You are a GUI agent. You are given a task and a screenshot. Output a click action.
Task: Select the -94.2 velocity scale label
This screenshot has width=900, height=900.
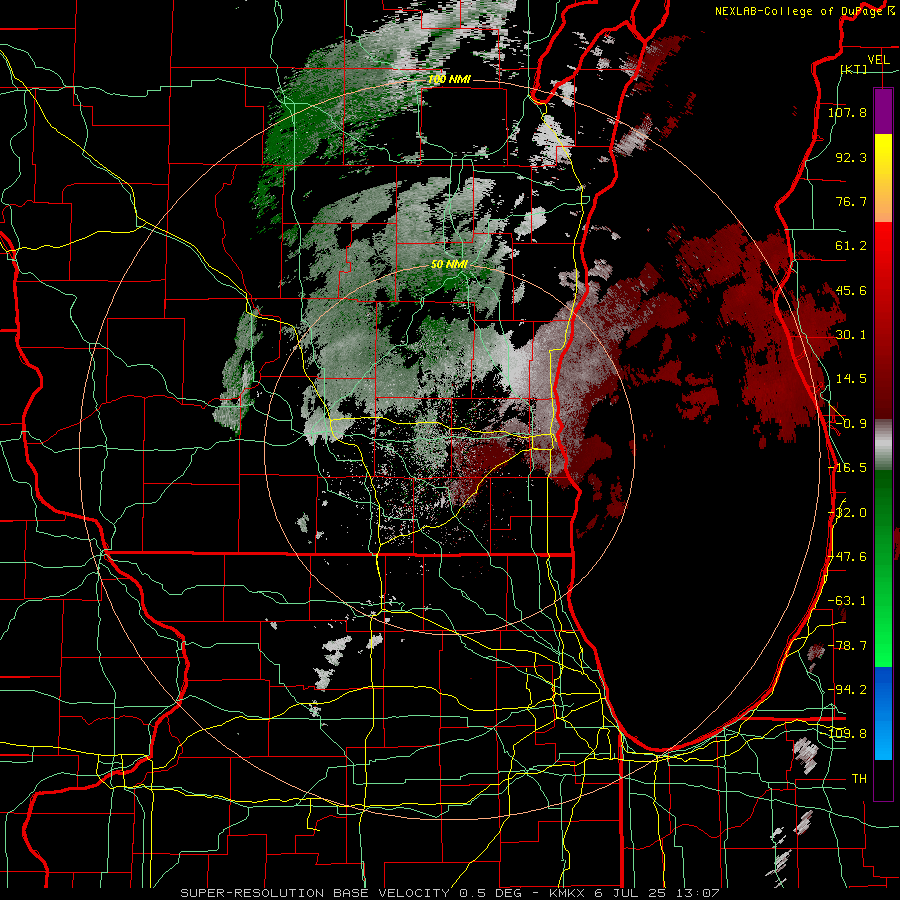pyautogui.click(x=847, y=690)
